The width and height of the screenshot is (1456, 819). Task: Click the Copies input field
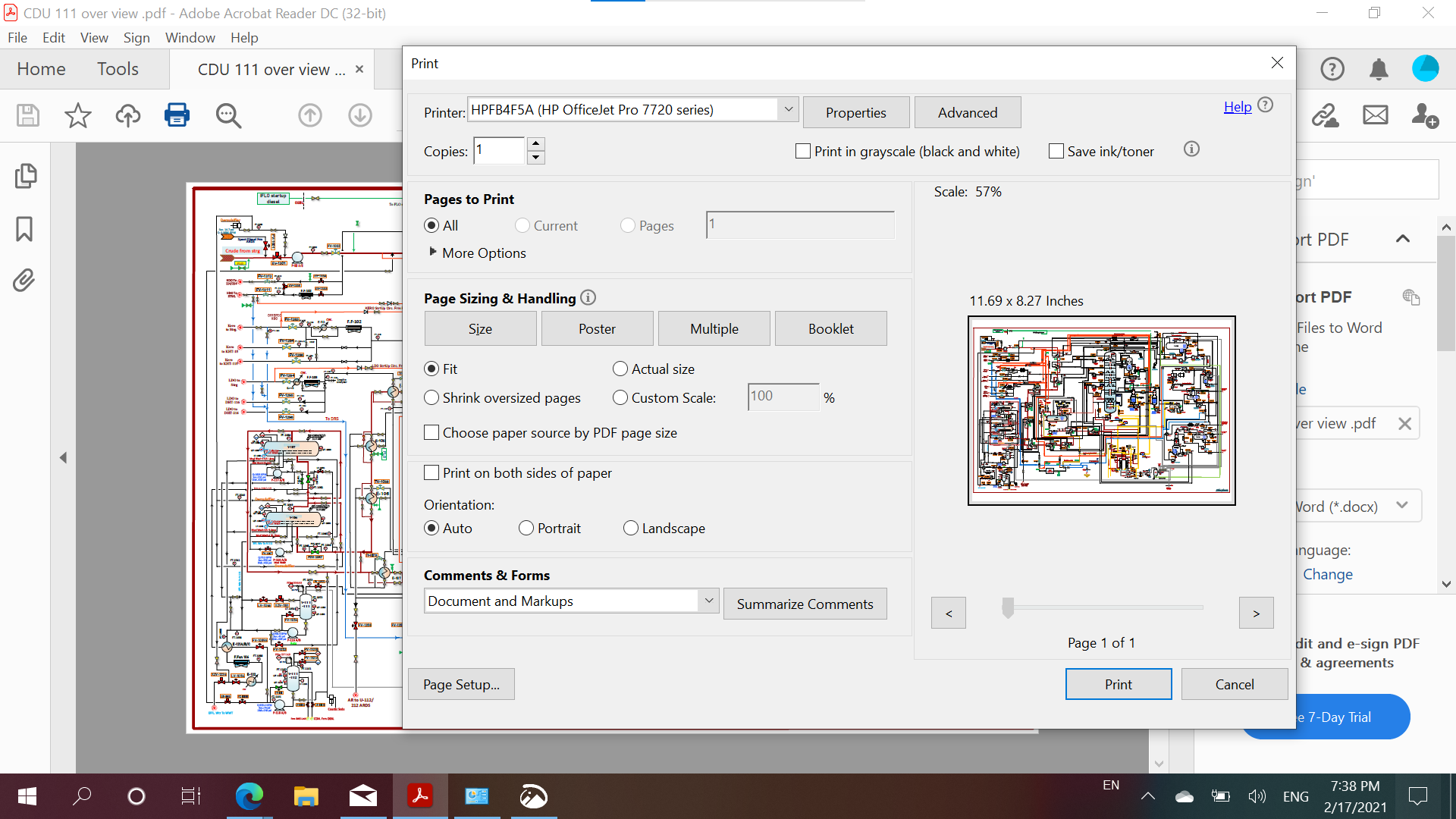pos(500,150)
